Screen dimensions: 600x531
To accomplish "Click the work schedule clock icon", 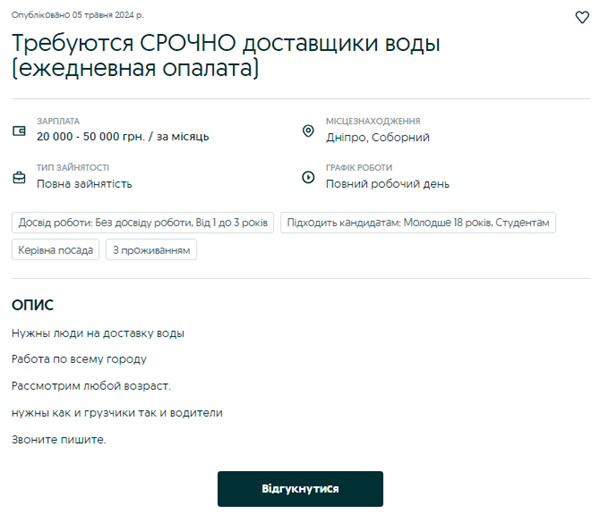I will 308,178.
